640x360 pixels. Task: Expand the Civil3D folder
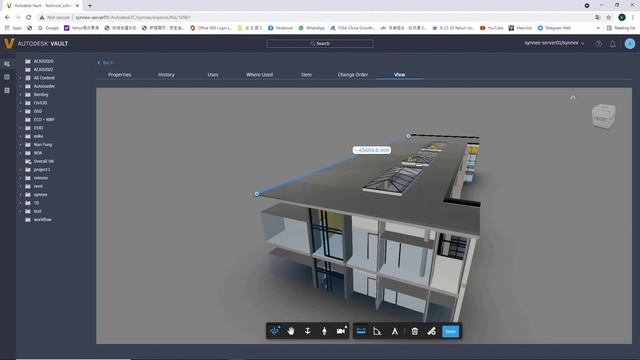[x=20, y=103]
